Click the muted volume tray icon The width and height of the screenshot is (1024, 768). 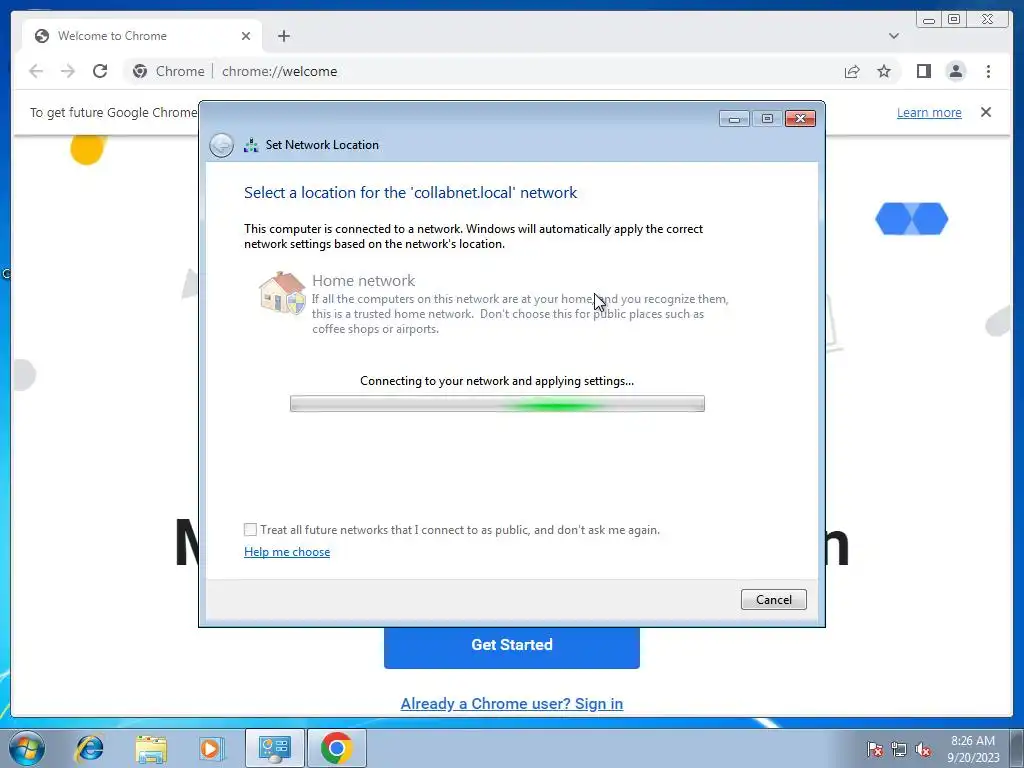(923, 749)
